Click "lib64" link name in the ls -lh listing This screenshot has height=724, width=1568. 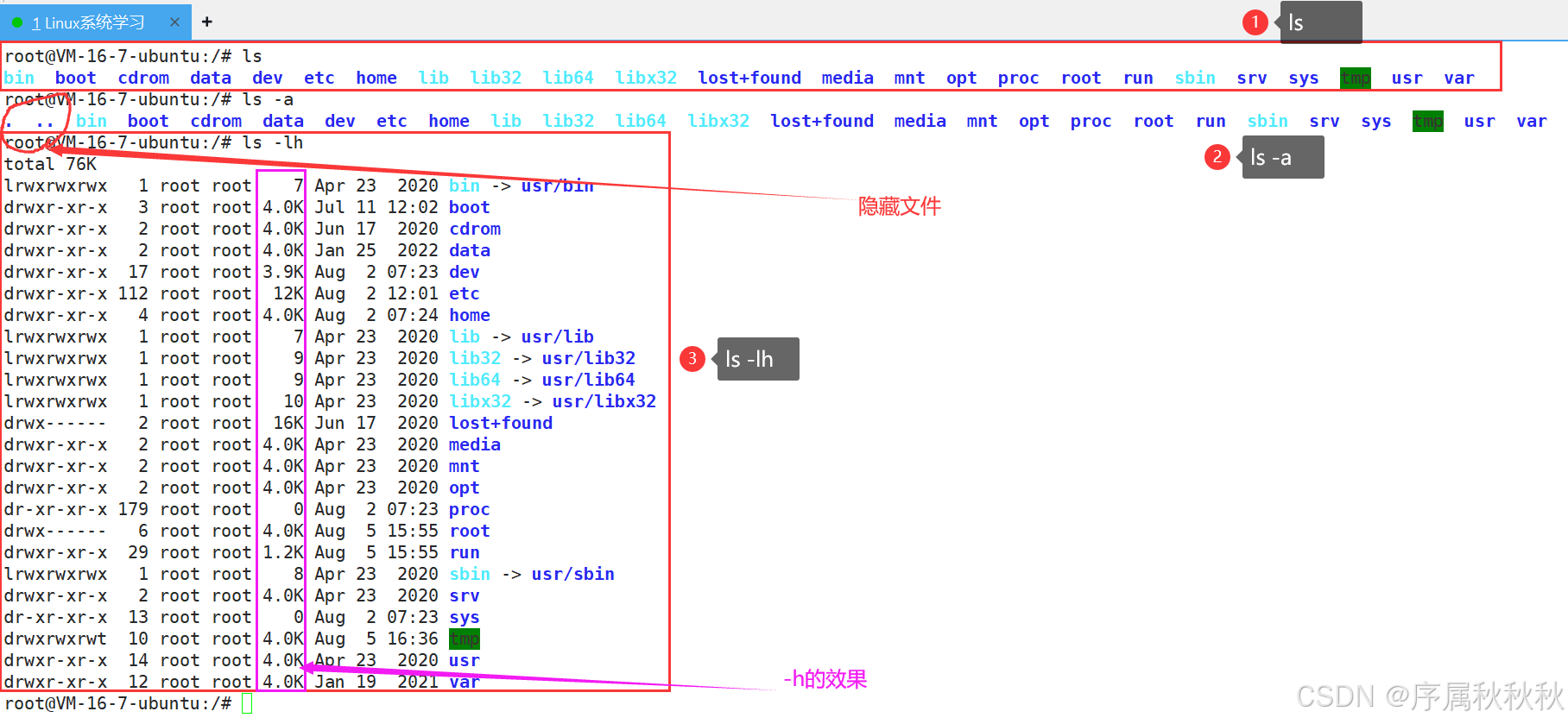point(475,380)
